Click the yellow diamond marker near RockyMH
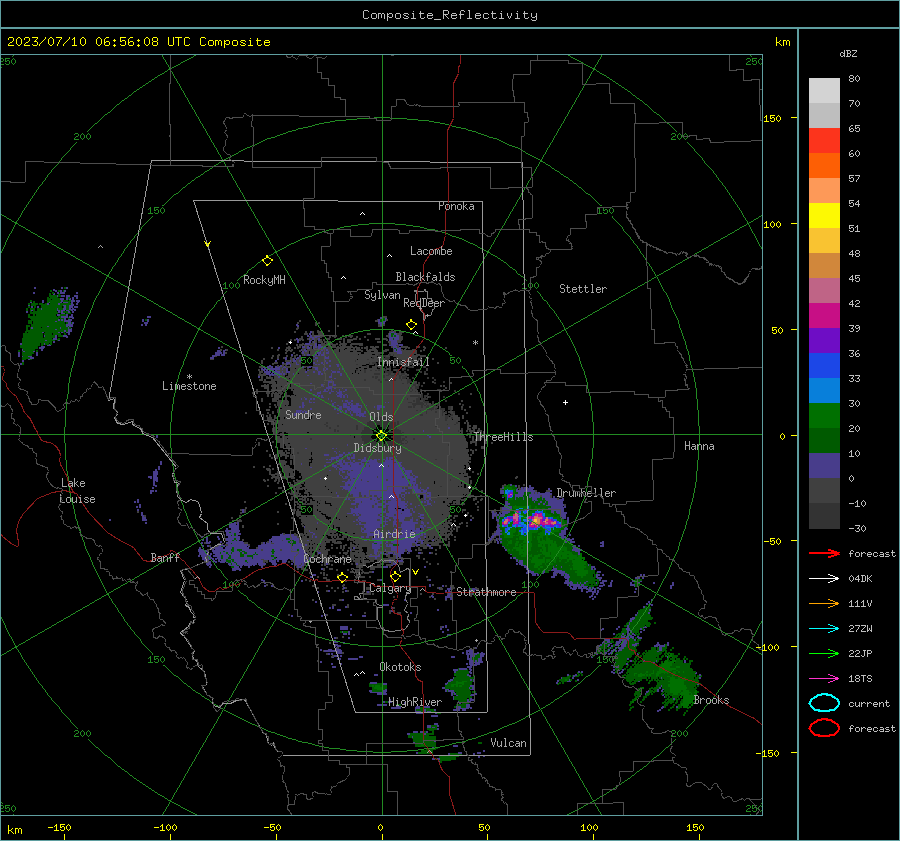Screen dimensions: 900x841 [x=267, y=261]
